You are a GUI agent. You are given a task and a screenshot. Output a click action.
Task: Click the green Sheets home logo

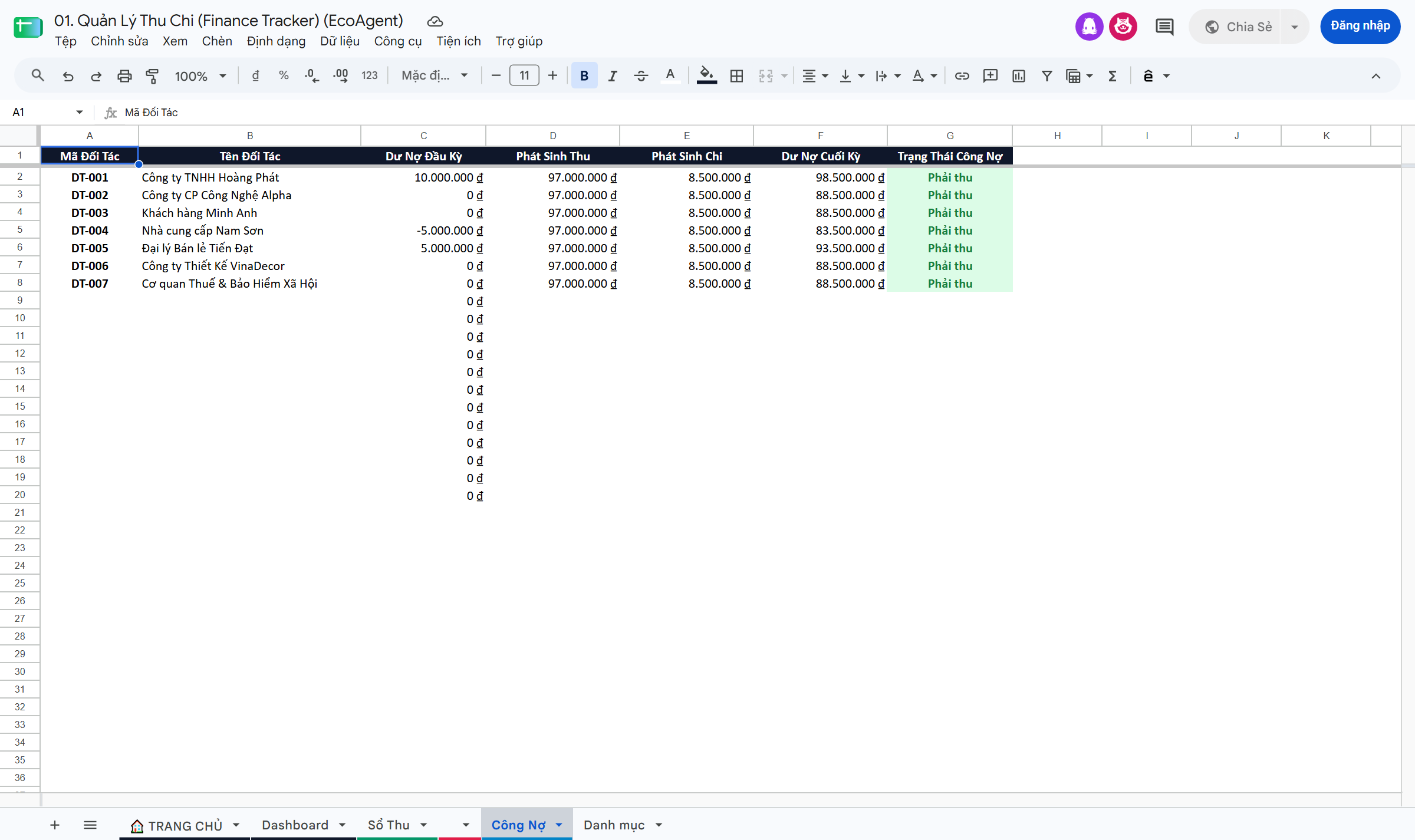coord(28,27)
